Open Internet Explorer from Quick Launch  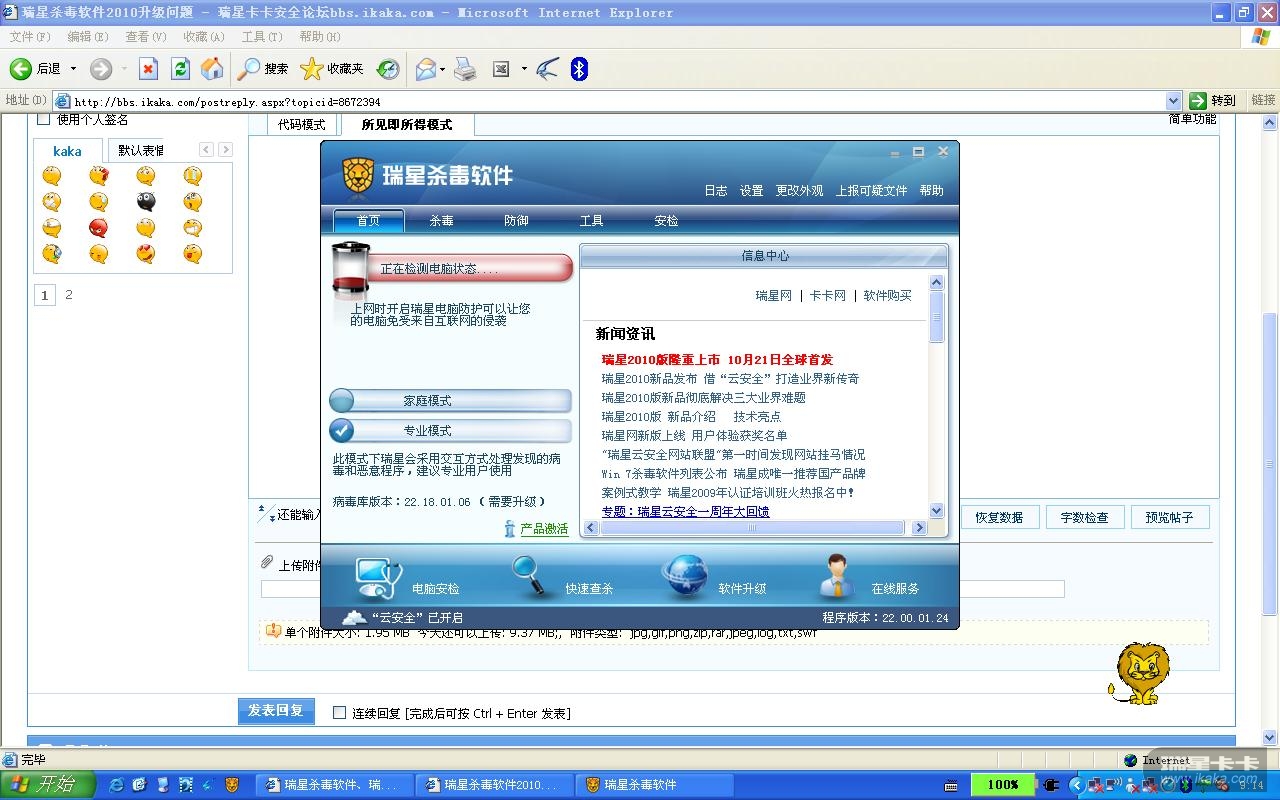(x=116, y=785)
